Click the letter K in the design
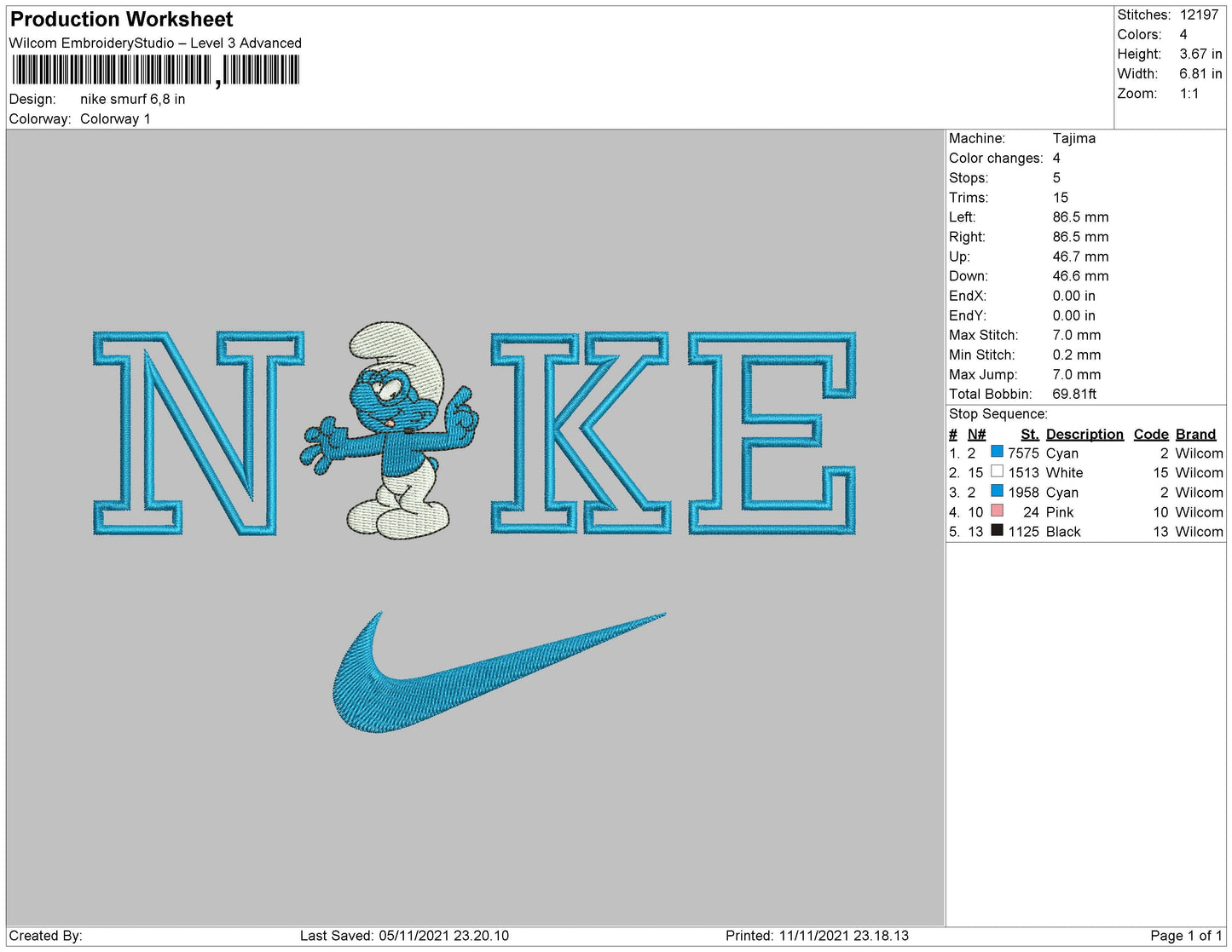The image size is (1232, 952). click(581, 433)
